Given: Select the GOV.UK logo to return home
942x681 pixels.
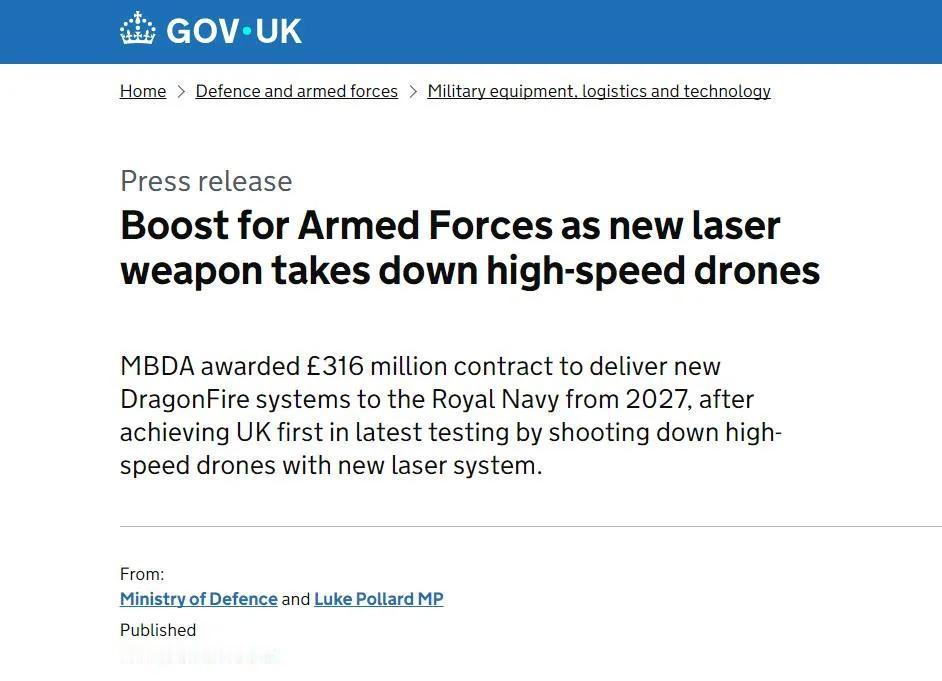Looking at the screenshot, I should click(210, 31).
